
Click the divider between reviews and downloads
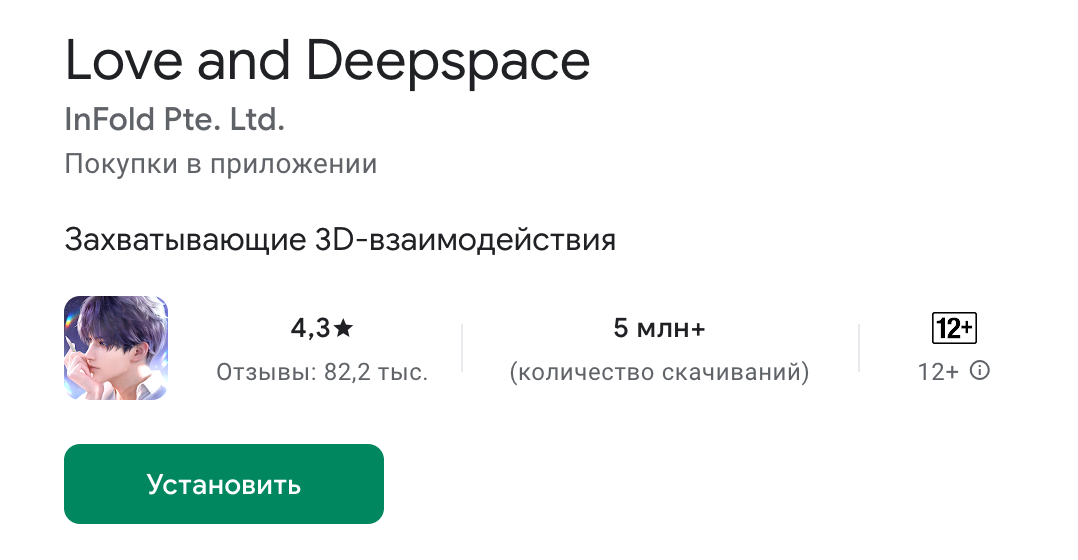(x=462, y=348)
